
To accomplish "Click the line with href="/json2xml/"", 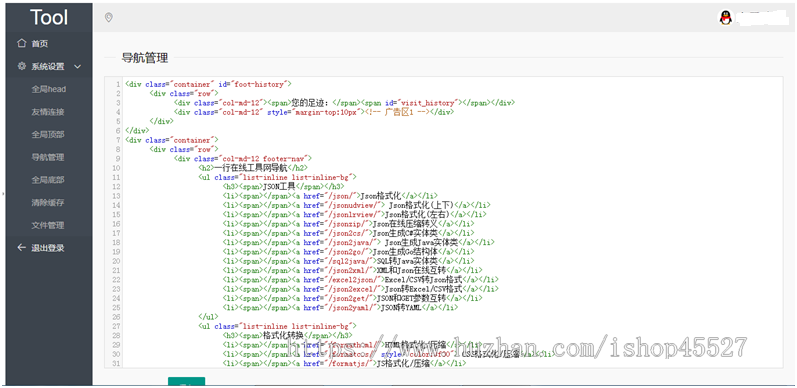I will tap(352, 271).
